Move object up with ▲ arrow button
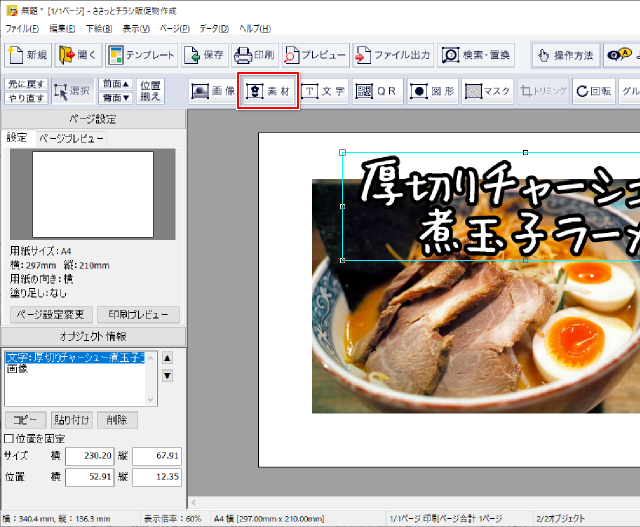This screenshot has width=640, height=527. (x=167, y=358)
